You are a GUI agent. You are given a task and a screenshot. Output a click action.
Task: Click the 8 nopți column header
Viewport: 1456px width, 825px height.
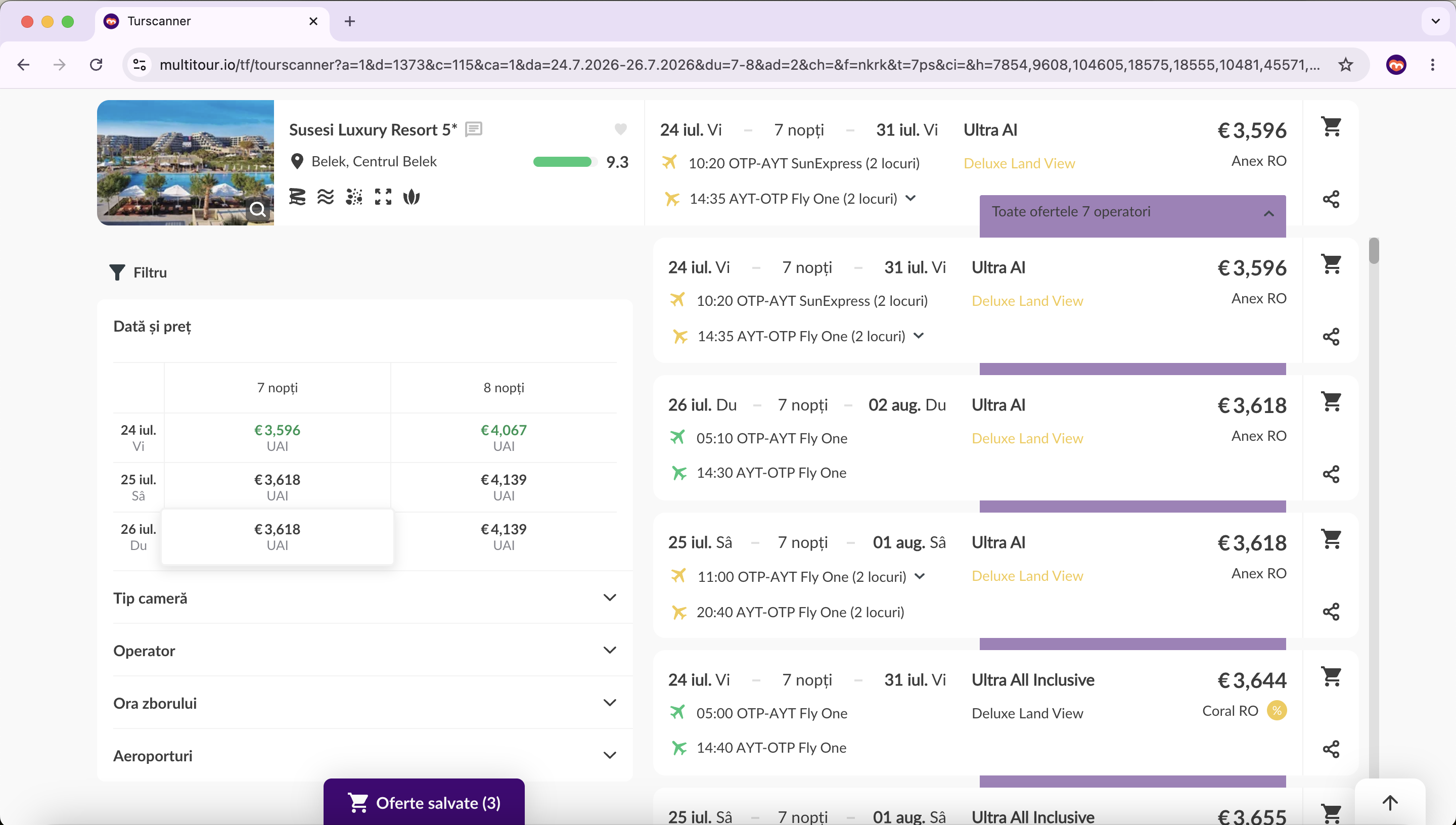point(504,388)
